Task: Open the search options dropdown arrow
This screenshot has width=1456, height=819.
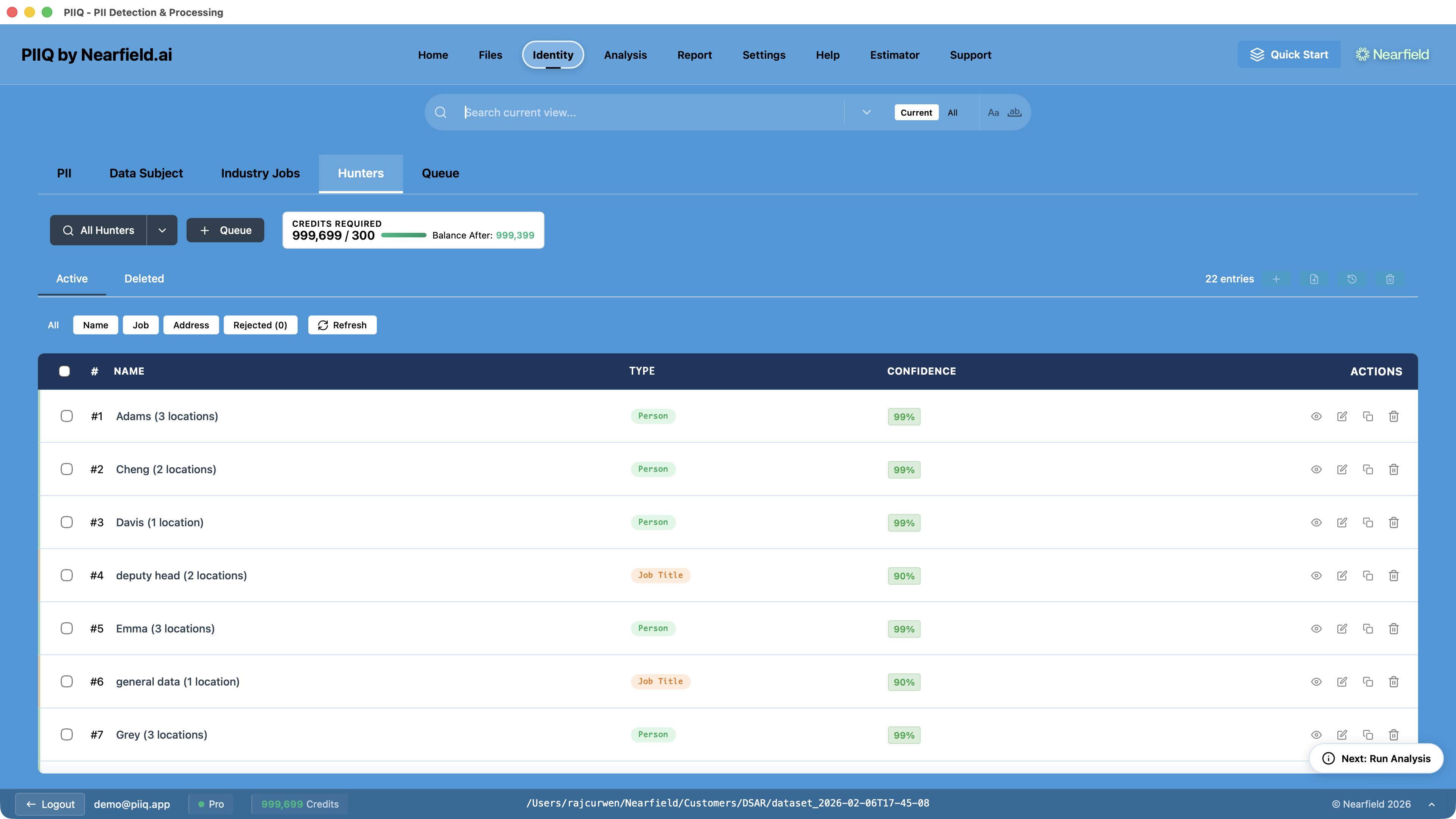Action: tap(866, 112)
